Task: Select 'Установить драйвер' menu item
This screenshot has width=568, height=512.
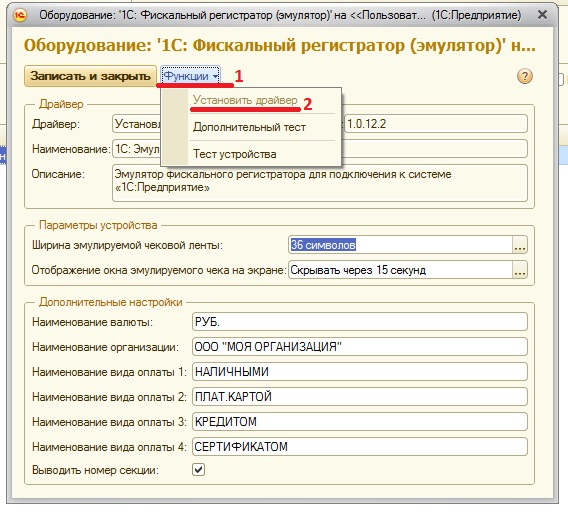Action: [x=245, y=100]
